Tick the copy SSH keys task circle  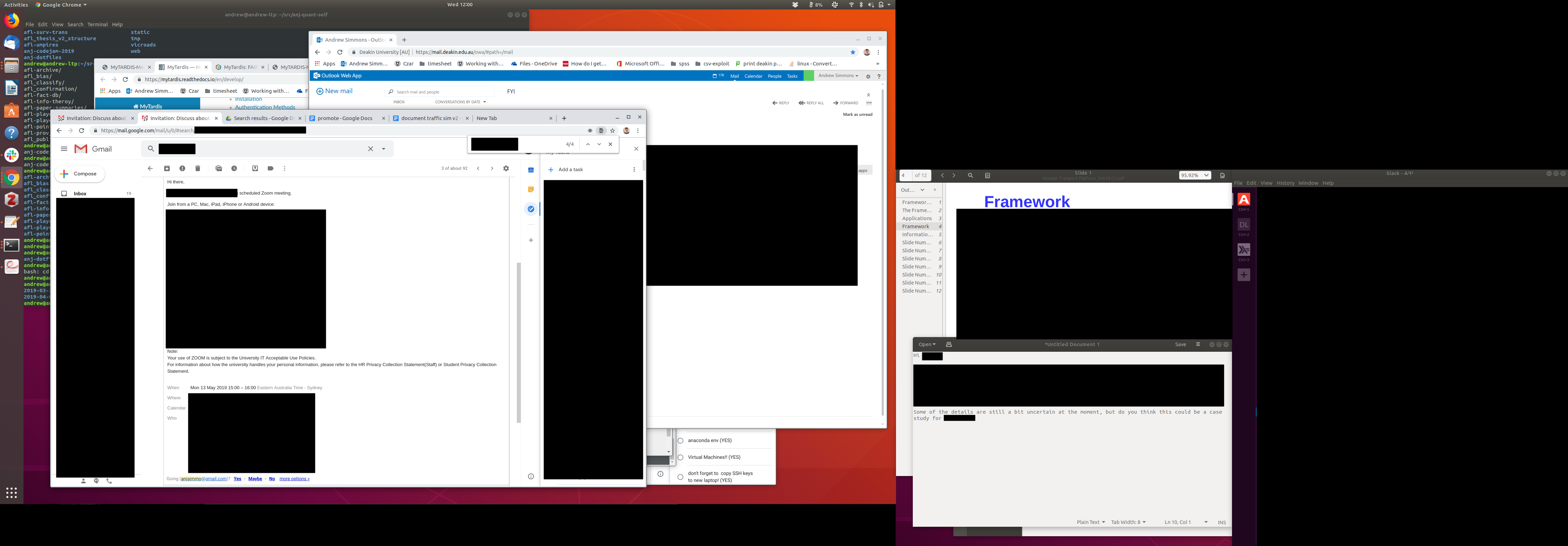pyautogui.click(x=680, y=477)
